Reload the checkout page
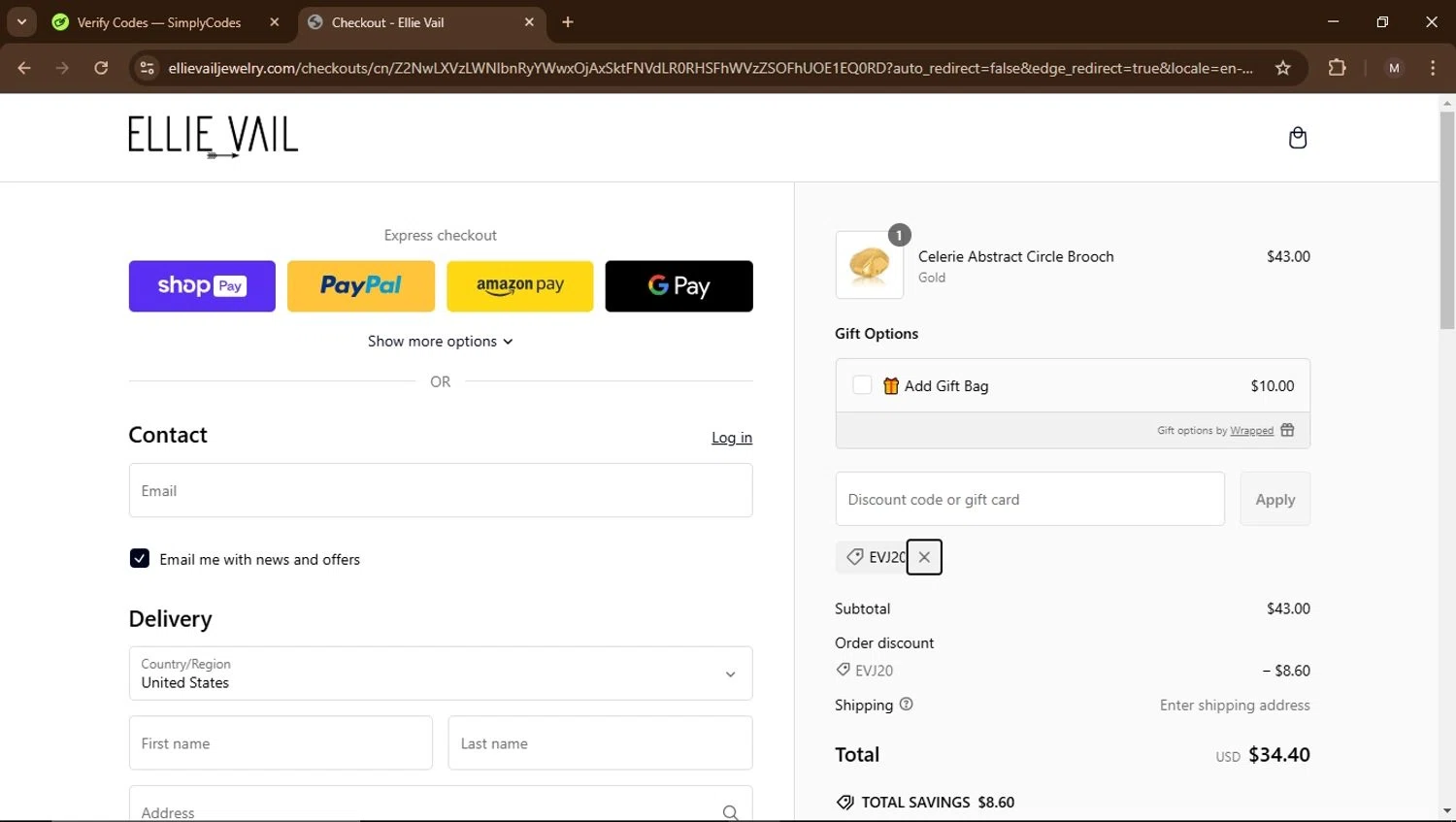Screen dimensions: 1456x822 (x=101, y=68)
